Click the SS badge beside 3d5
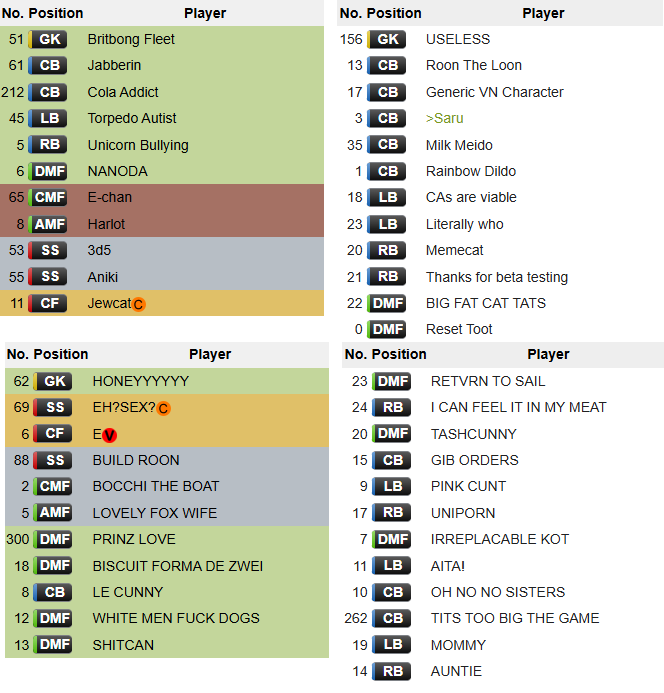The image size is (664, 693). pyautogui.click(x=48, y=250)
